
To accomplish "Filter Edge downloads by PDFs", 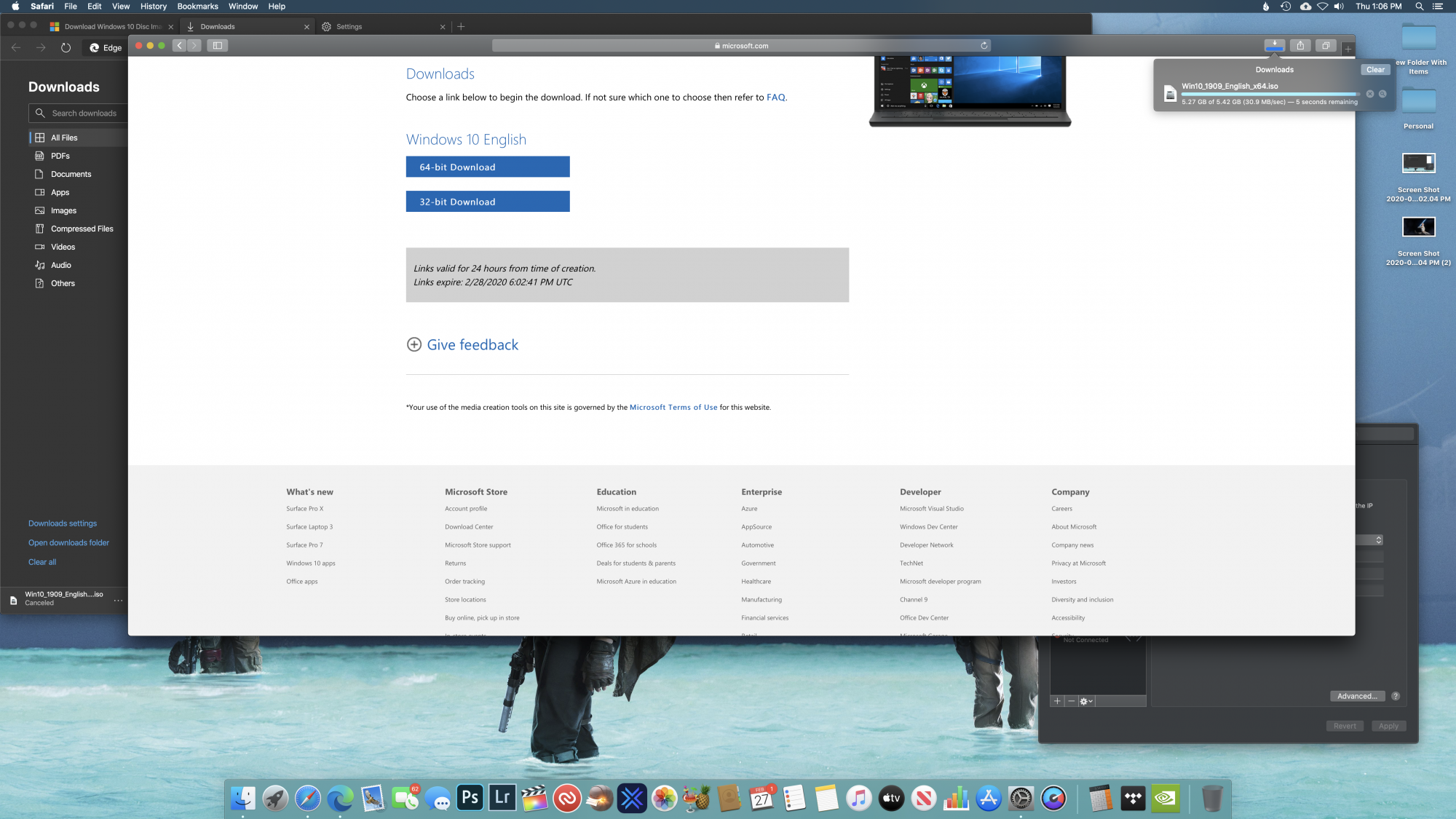I will coord(79,156).
